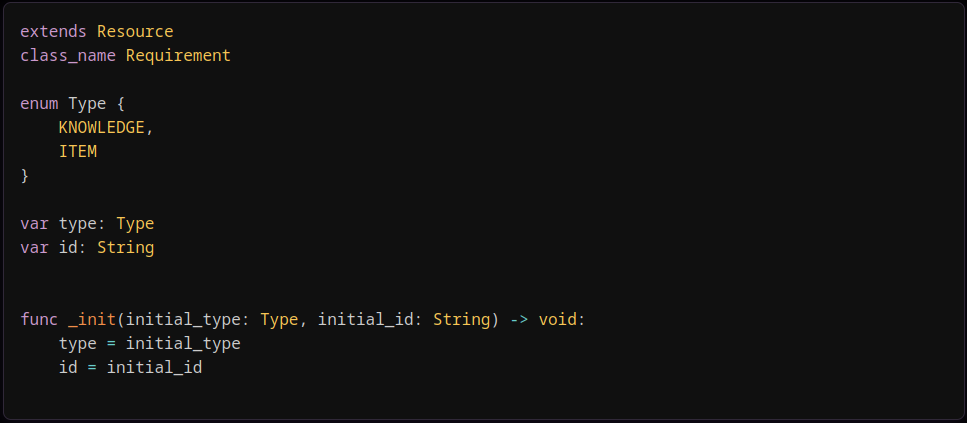Click the closing brace of the enum
This screenshot has height=423, width=967.
pyautogui.click(x=25, y=176)
